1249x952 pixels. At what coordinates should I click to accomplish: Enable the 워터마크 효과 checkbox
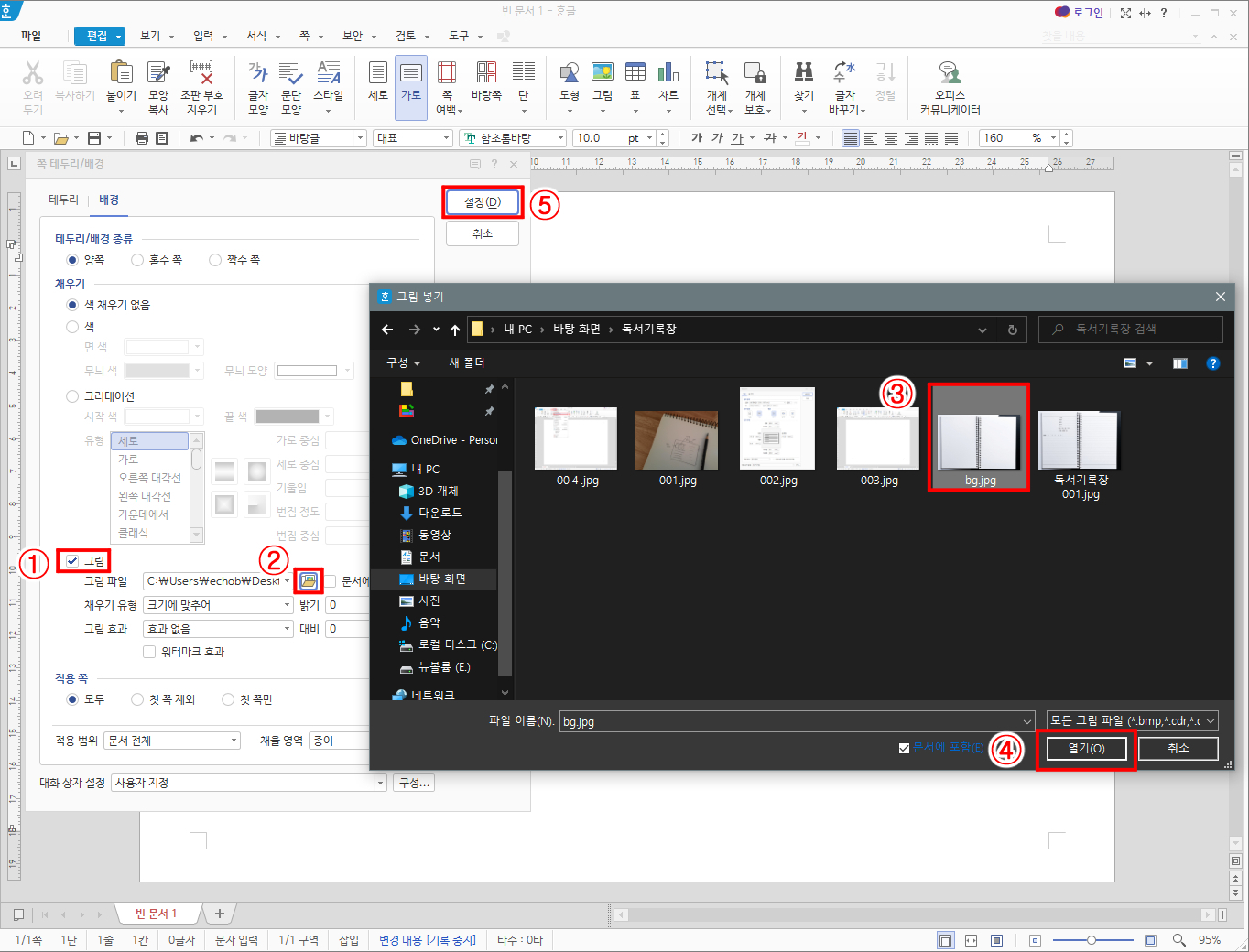[149, 652]
